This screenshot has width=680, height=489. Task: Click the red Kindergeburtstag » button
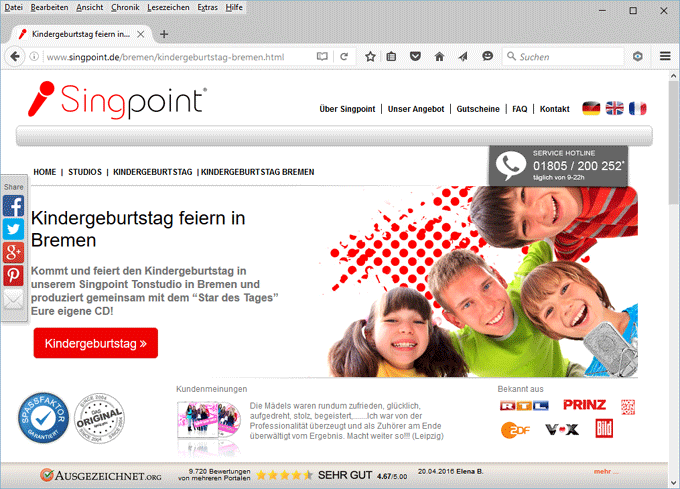pyautogui.click(x=96, y=343)
